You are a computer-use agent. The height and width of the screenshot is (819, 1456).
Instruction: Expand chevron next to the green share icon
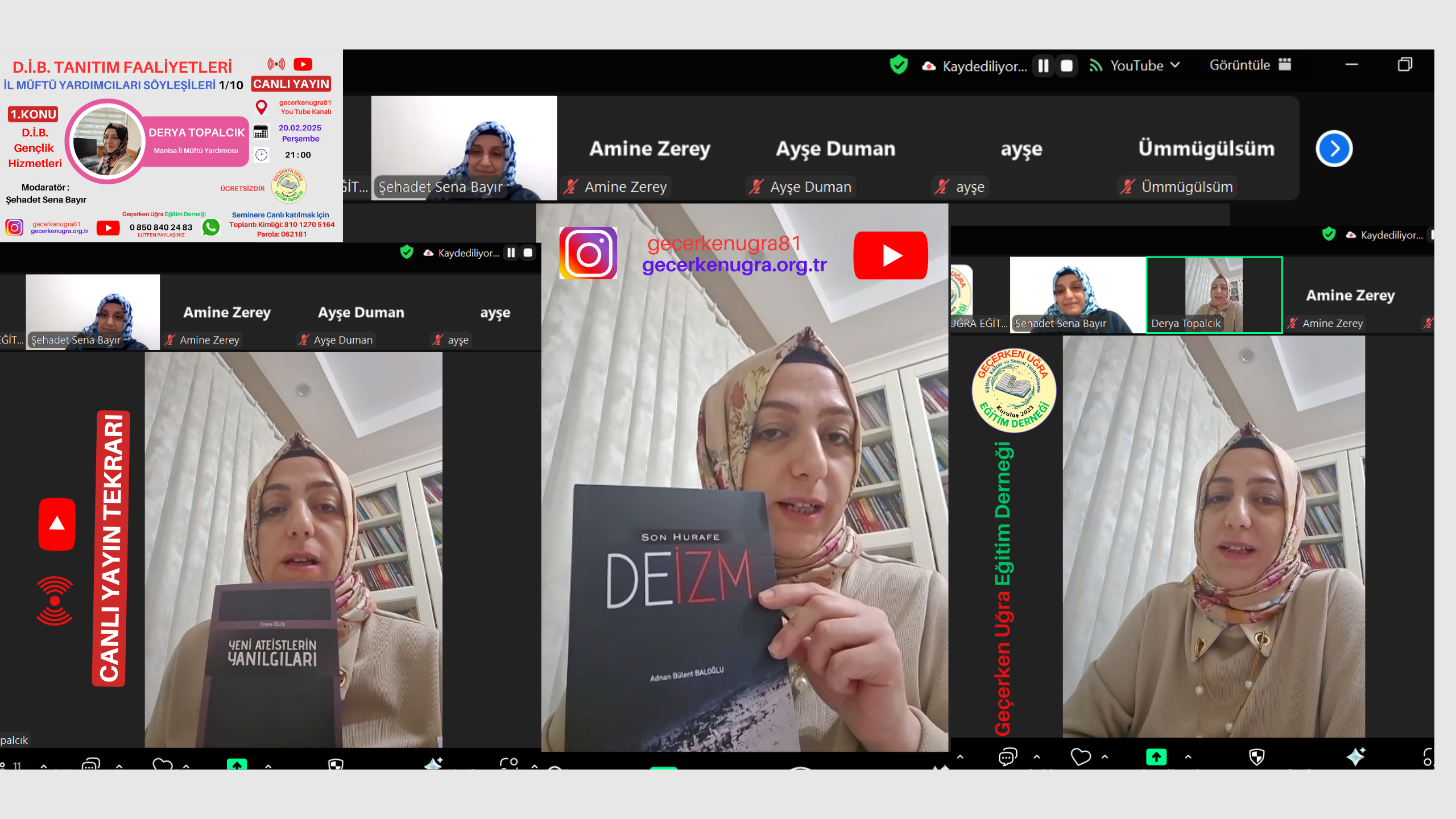coord(1188,757)
